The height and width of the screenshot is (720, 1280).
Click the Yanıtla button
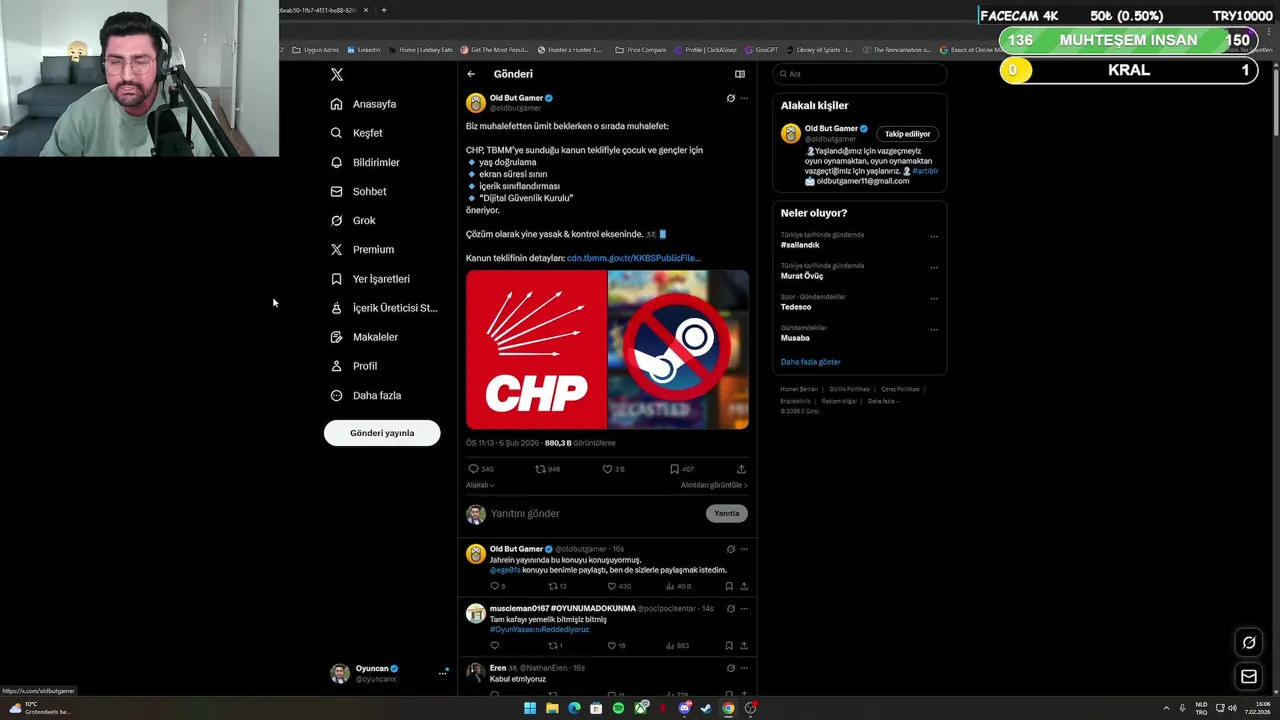(727, 514)
